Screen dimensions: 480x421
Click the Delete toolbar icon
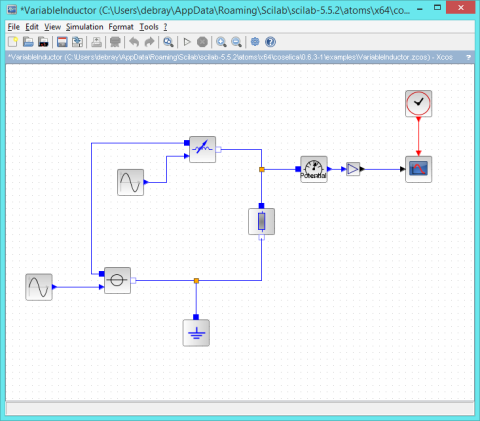coord(115,42)
